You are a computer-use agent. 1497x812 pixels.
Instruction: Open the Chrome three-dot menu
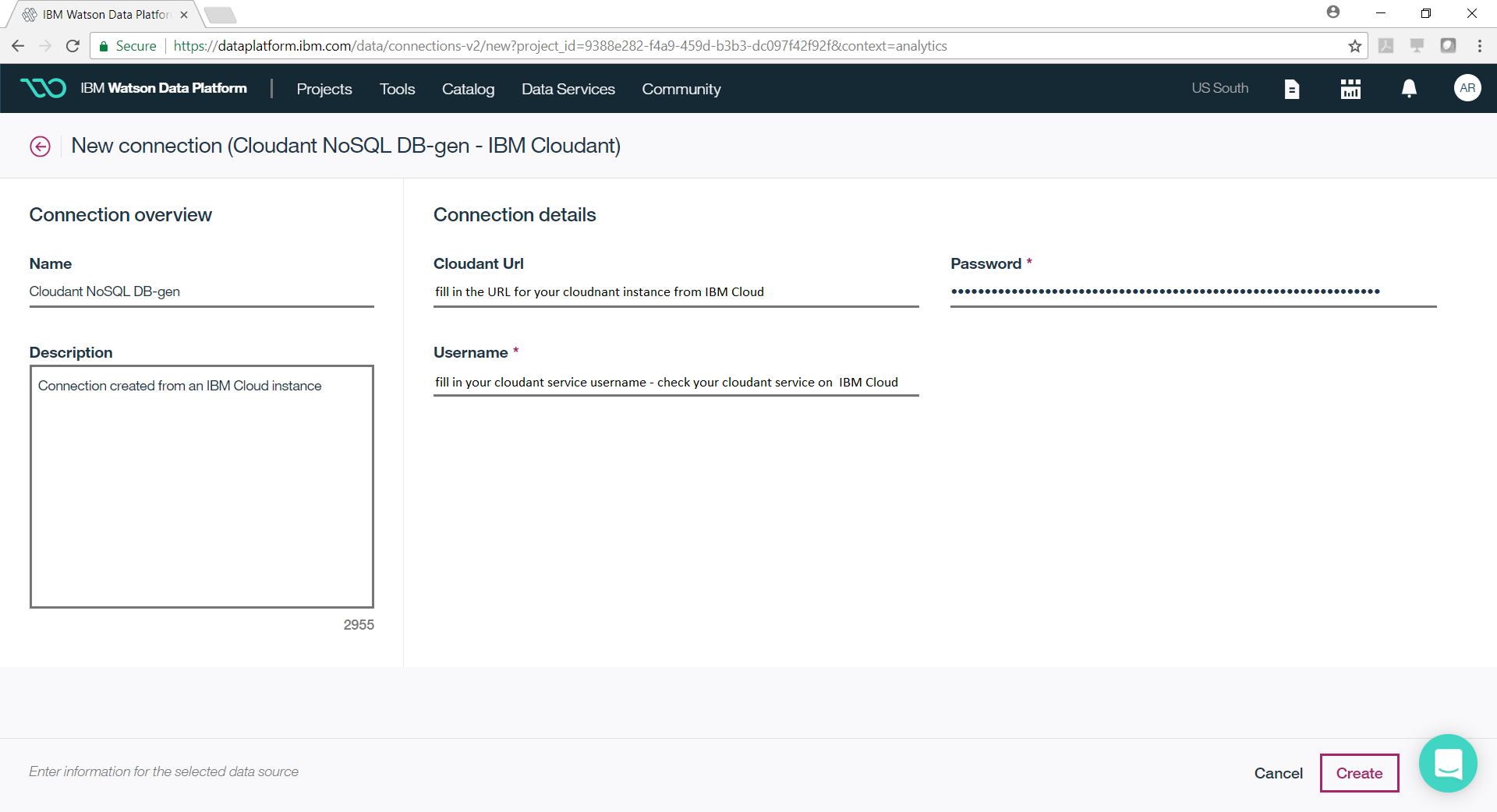click(1479, 46)
